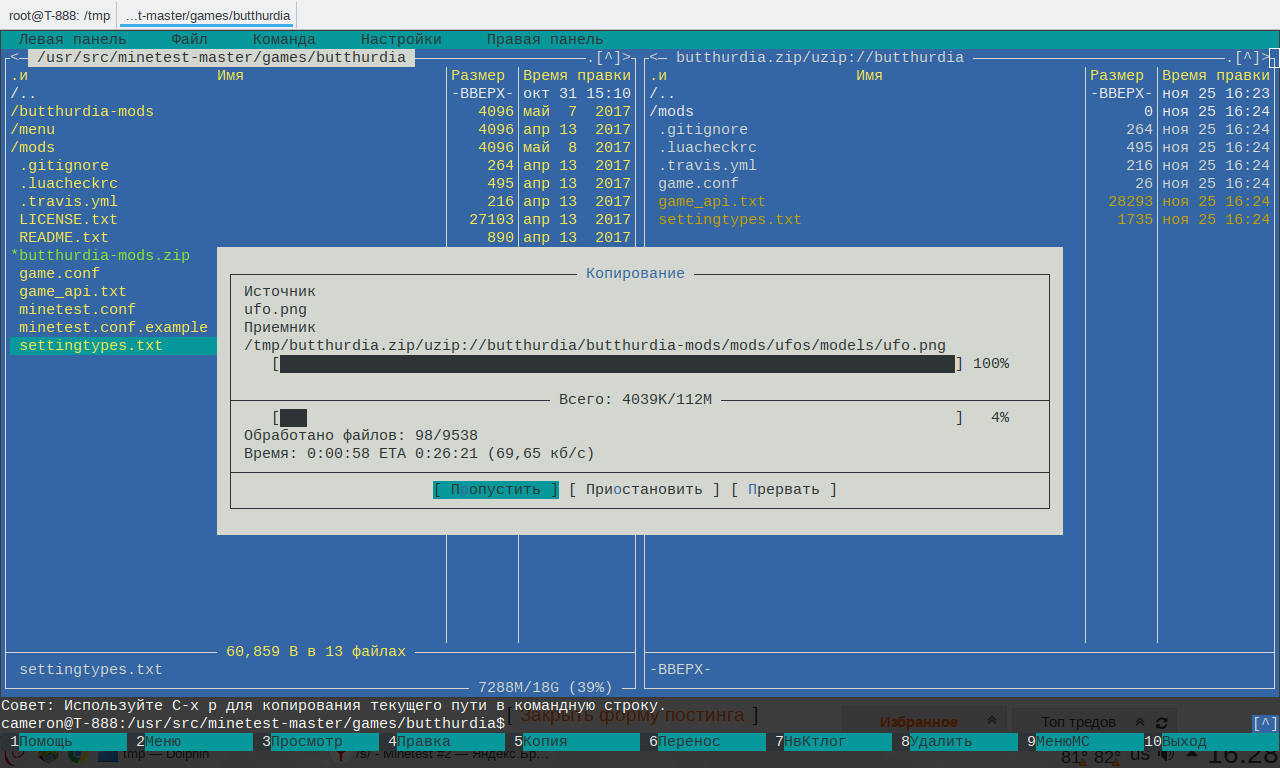Toggle the left panel's .и sort indicator
Image resolution: width=1280 pixels, height=768 pixels.
click(x=19, y=75)
